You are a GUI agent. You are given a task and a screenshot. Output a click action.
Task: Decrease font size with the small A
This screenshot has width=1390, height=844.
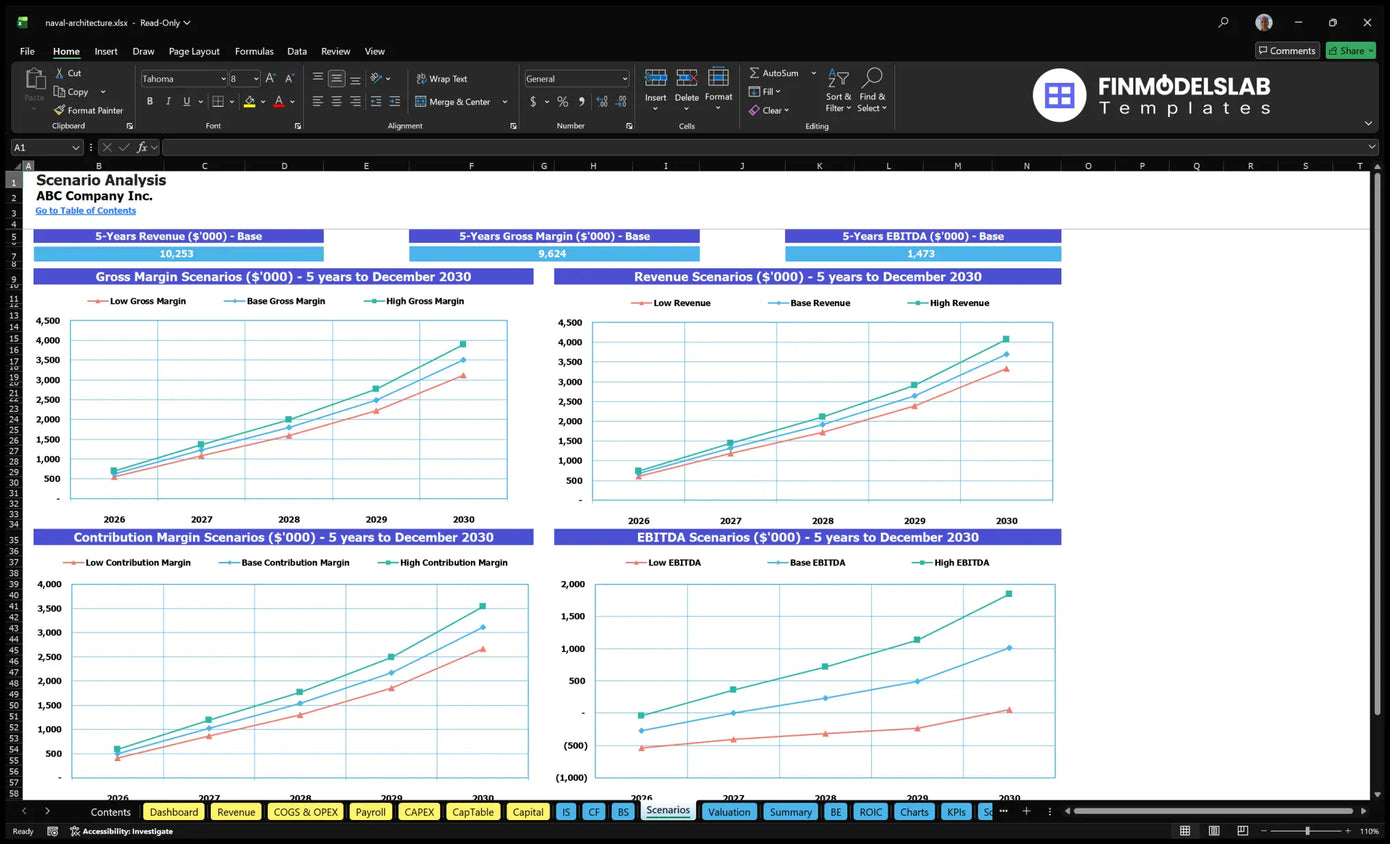click(x=289, y=78)
